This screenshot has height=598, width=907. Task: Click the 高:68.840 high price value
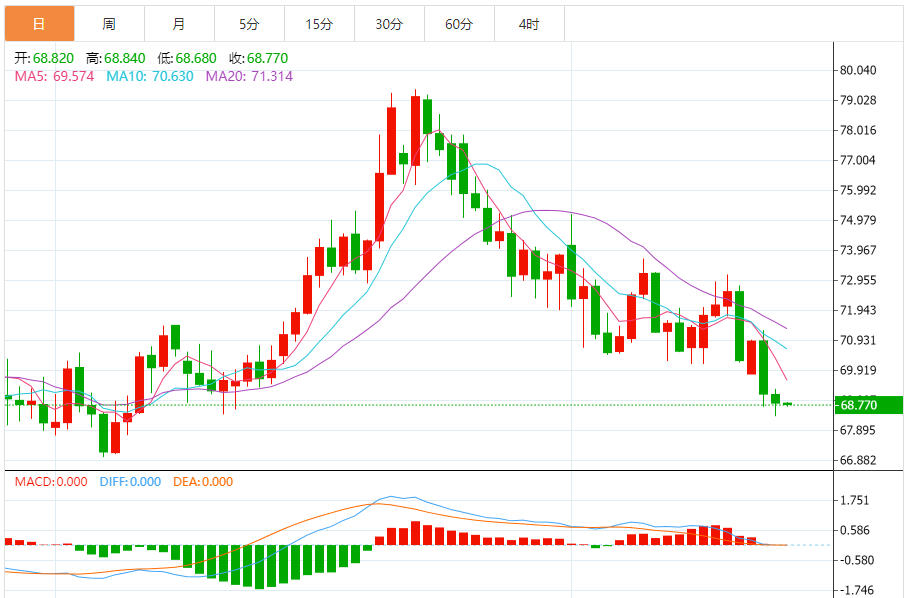(116, 58)
